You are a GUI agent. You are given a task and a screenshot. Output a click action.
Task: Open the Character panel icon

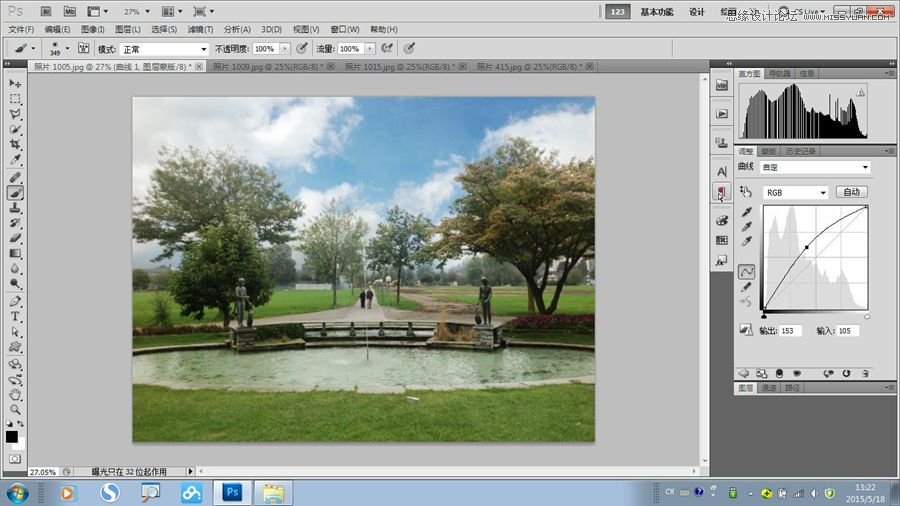pyautogui.click(x=722, y=172)
